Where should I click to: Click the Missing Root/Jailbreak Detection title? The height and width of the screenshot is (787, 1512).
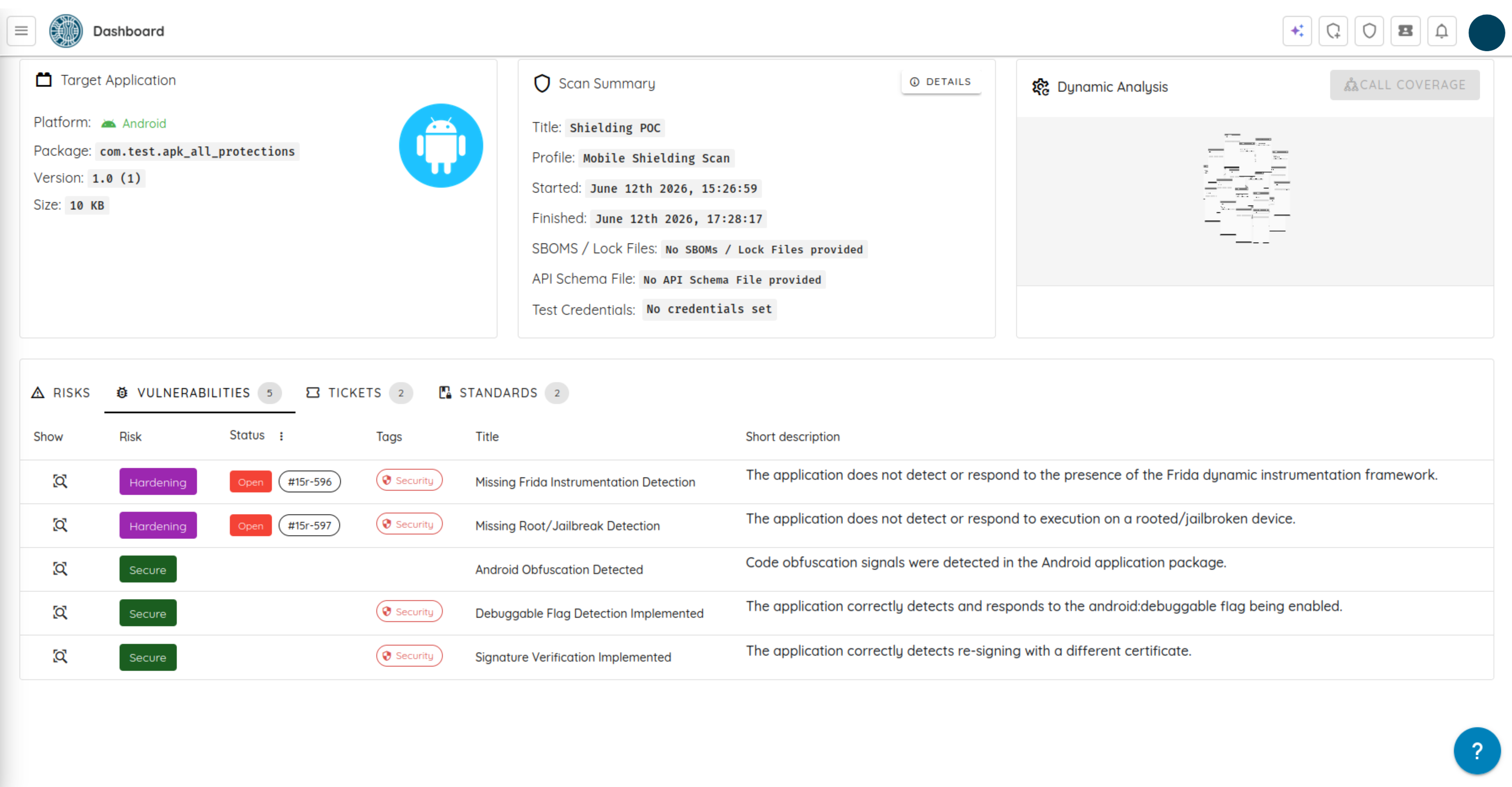[x=568, y=526]
